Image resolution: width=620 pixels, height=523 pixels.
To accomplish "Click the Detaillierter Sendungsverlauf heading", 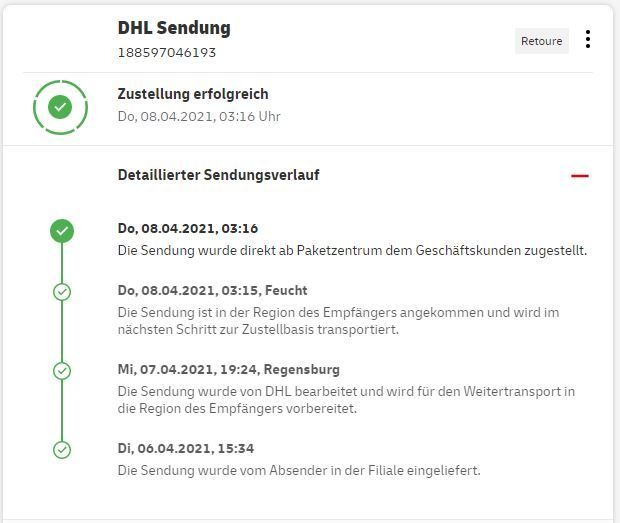I will (218, 175).
